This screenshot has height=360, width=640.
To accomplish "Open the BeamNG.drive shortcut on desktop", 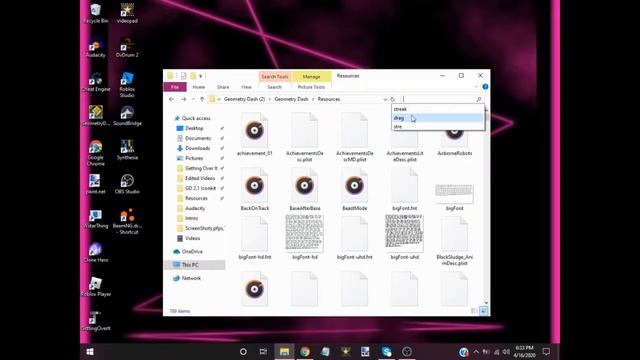I will [127, 221].
